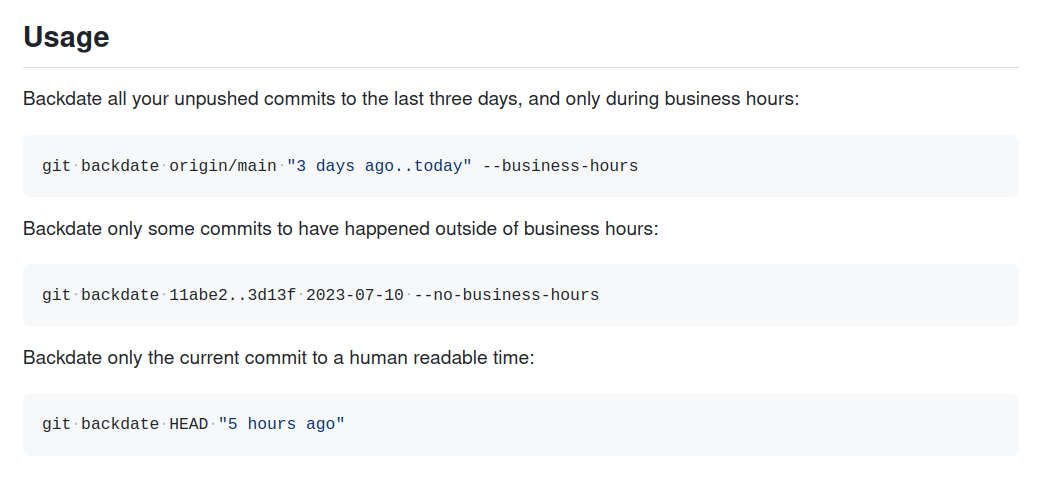Click the commit range 11abe2..3d13f
Viewport: 1037px width, 477px height.
pos(232,295)
